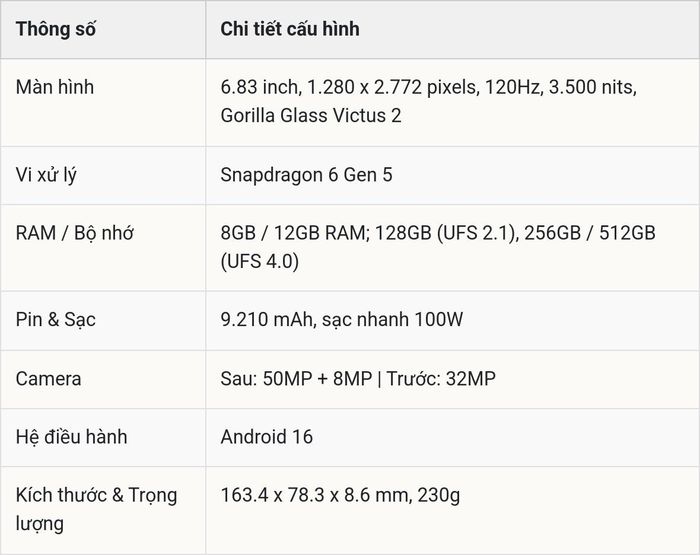
Task: Click the '8GB / 12GB RAM' storage text
Action: 295,233
